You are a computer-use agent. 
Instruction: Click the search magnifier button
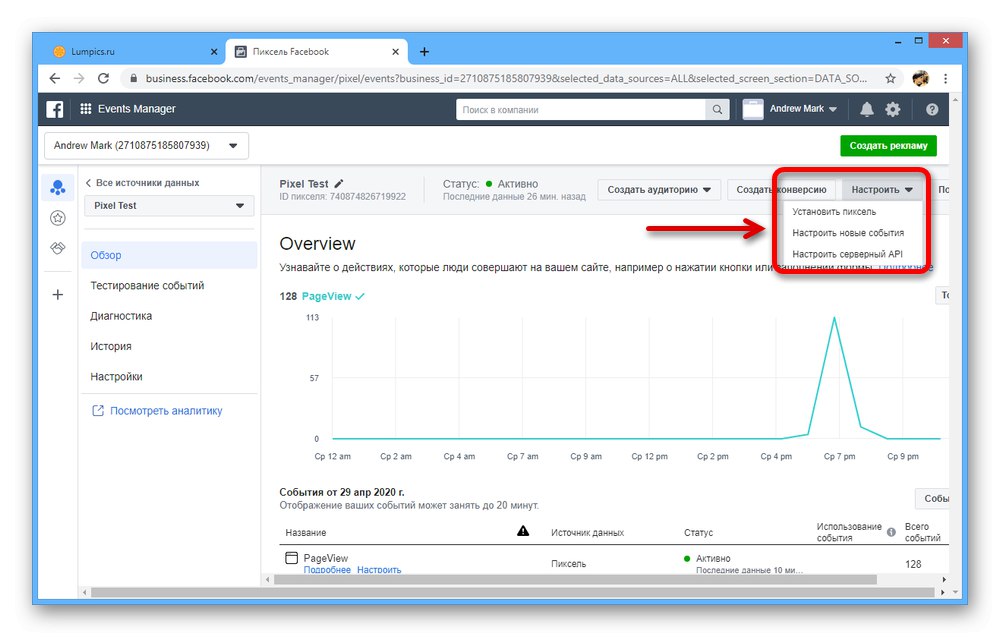point(717,110)
